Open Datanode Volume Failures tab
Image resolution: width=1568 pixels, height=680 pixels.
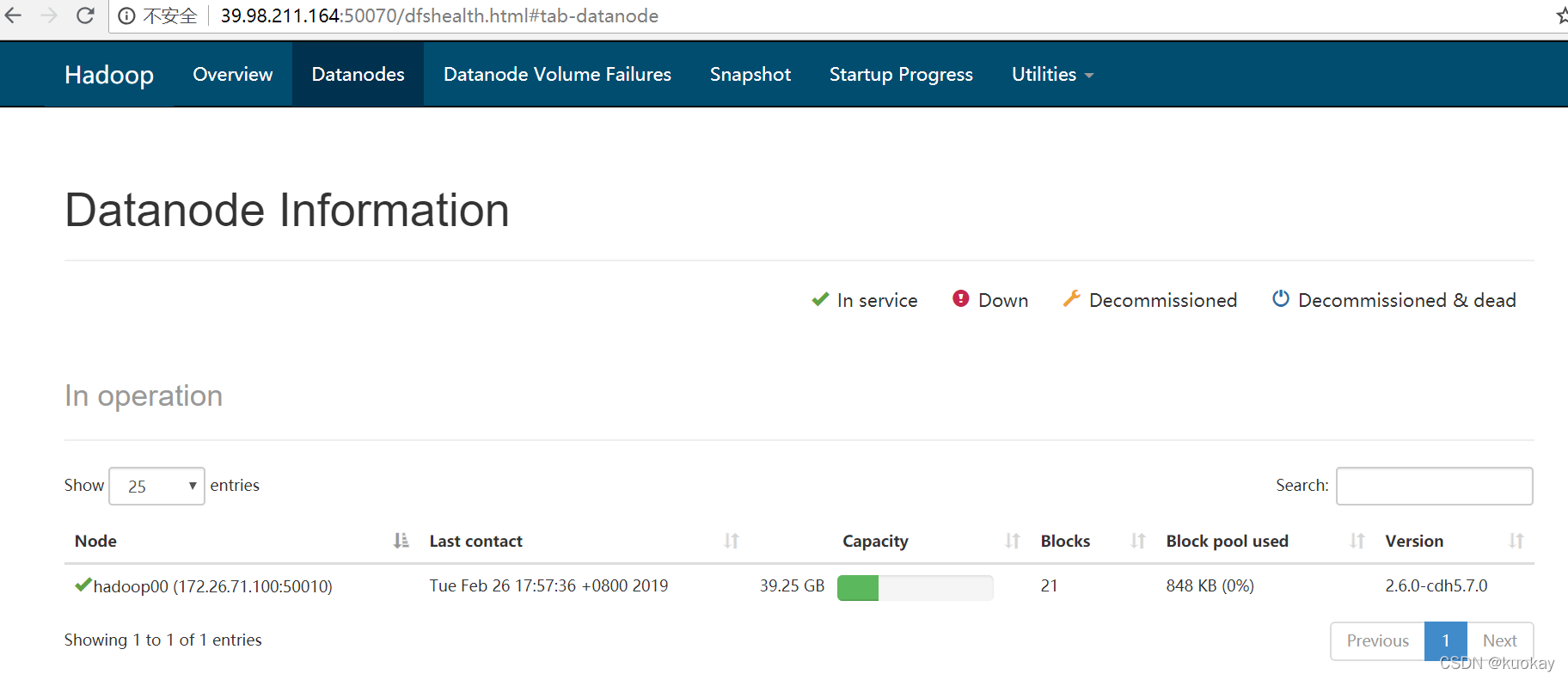557,75
